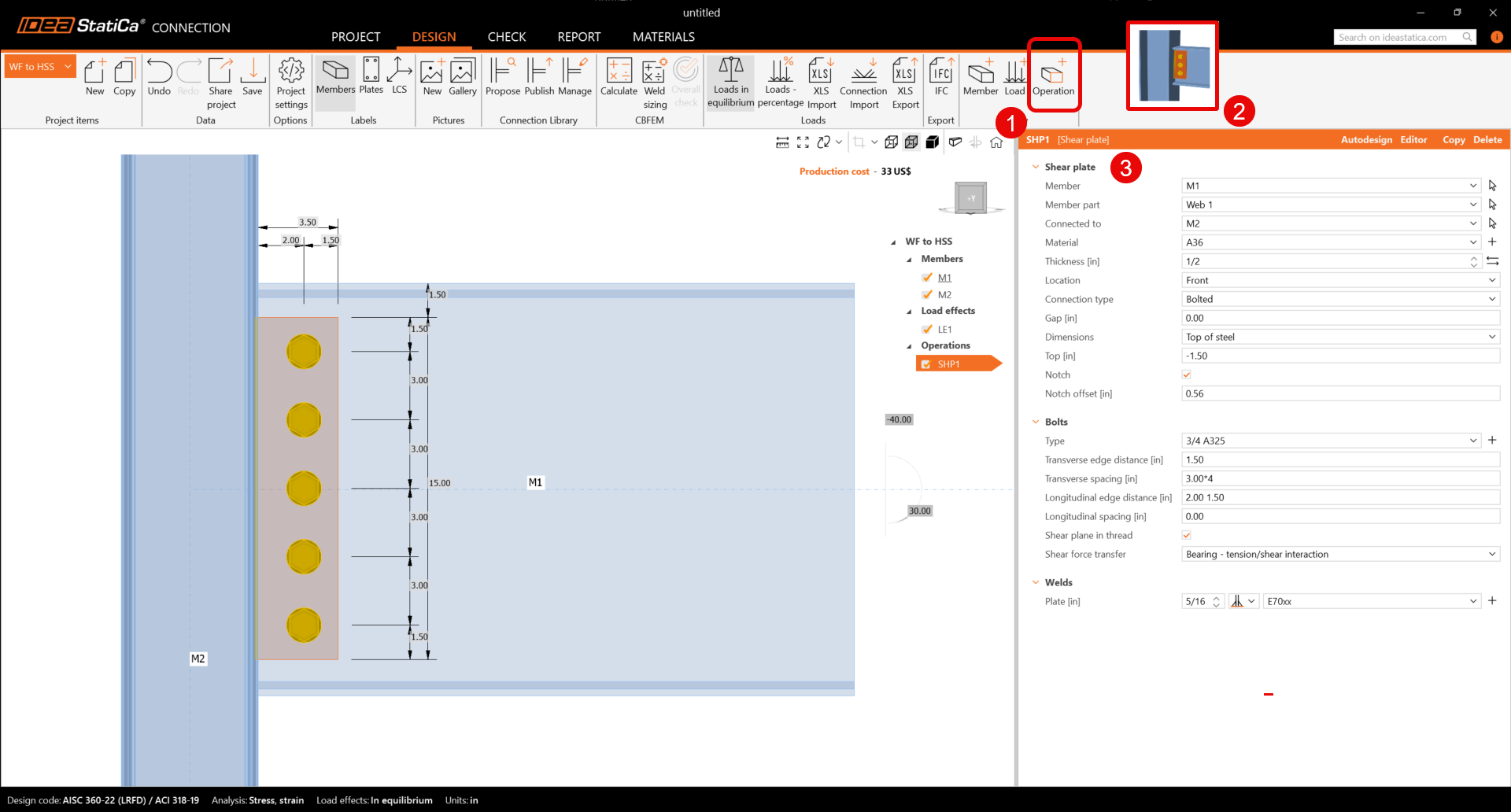This screenshot has height=812, width=1511.
Task: Switch to the CHECK tab
Action: 506,37
